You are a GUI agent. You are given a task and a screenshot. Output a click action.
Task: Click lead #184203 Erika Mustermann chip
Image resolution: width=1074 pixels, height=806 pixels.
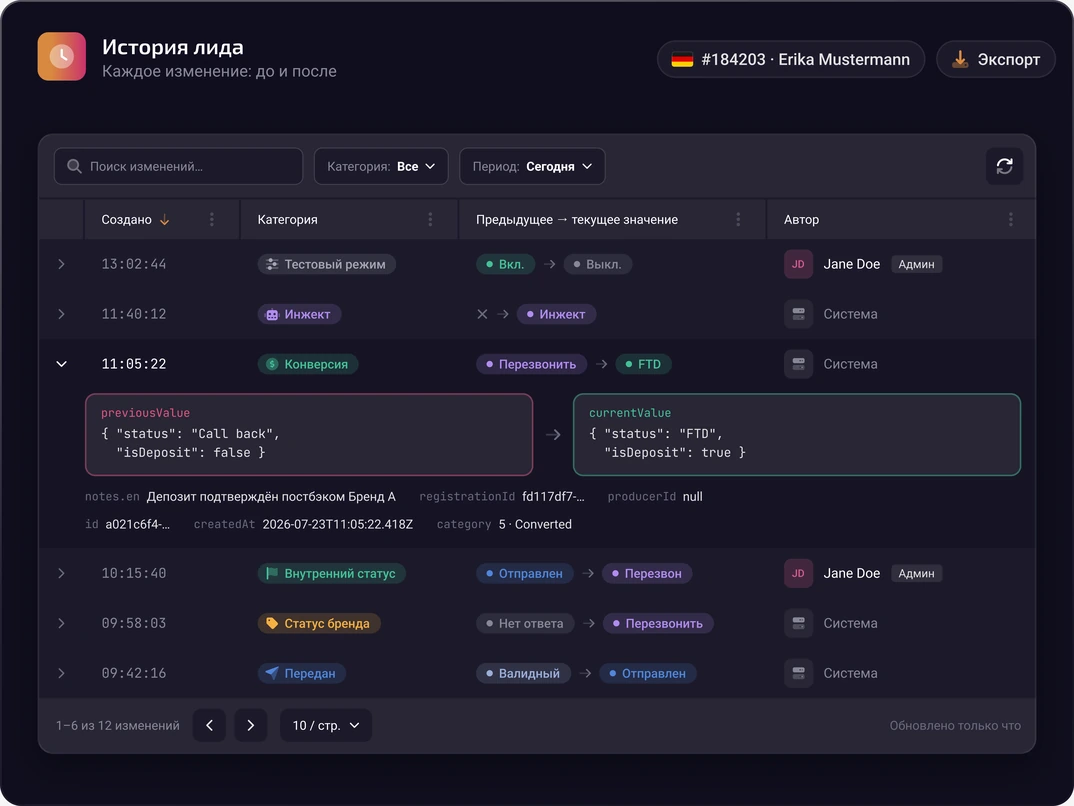[x=791, y=60]
